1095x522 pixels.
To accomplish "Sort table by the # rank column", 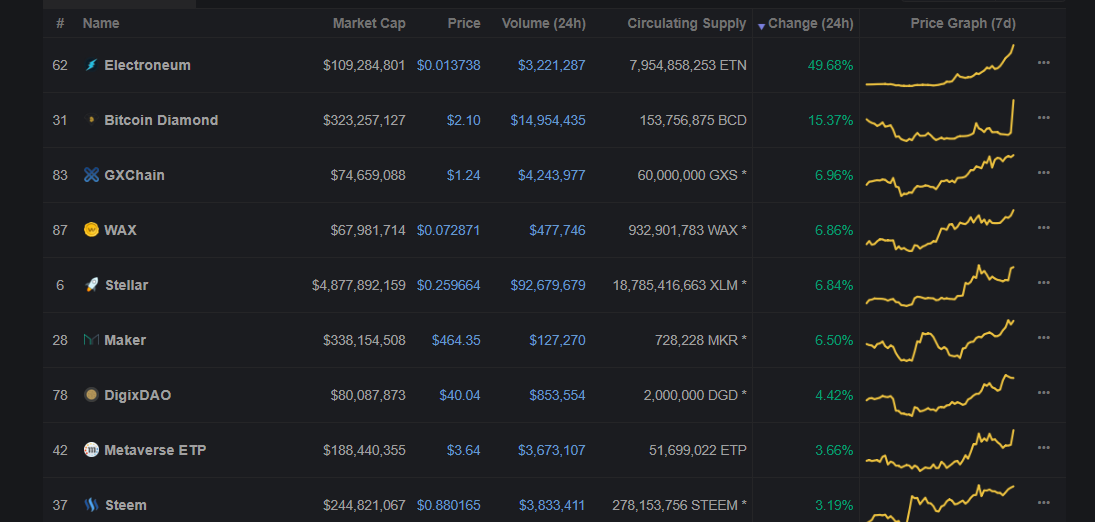I will (60, 24).
